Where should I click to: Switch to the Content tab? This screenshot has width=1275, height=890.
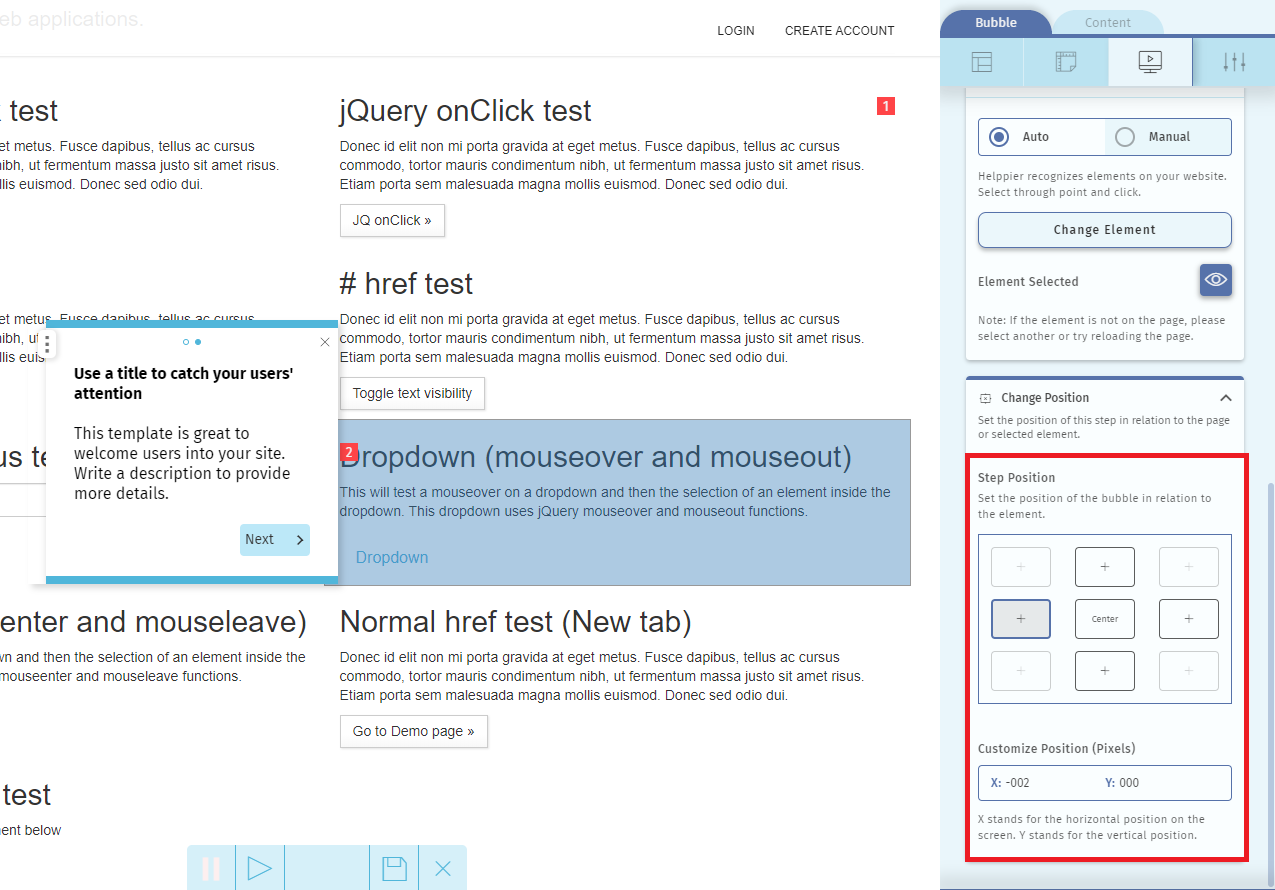point(1107,23)
